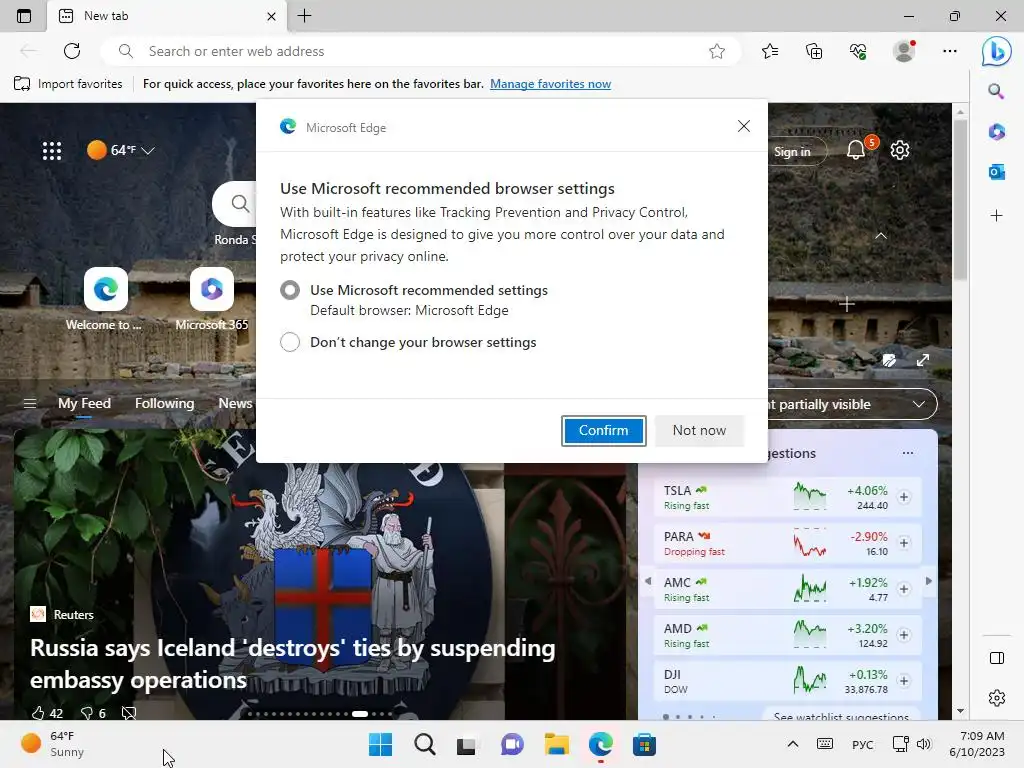Show previous watchlist card arrow
Viewport: 1024px width, 768px height.
(648, 581)
